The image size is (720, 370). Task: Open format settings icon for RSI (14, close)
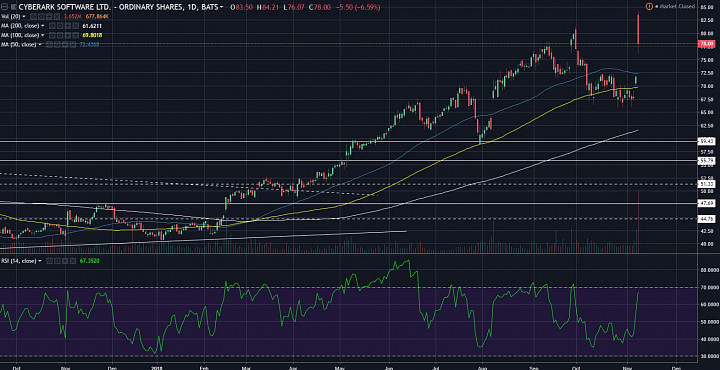[57, 261]
